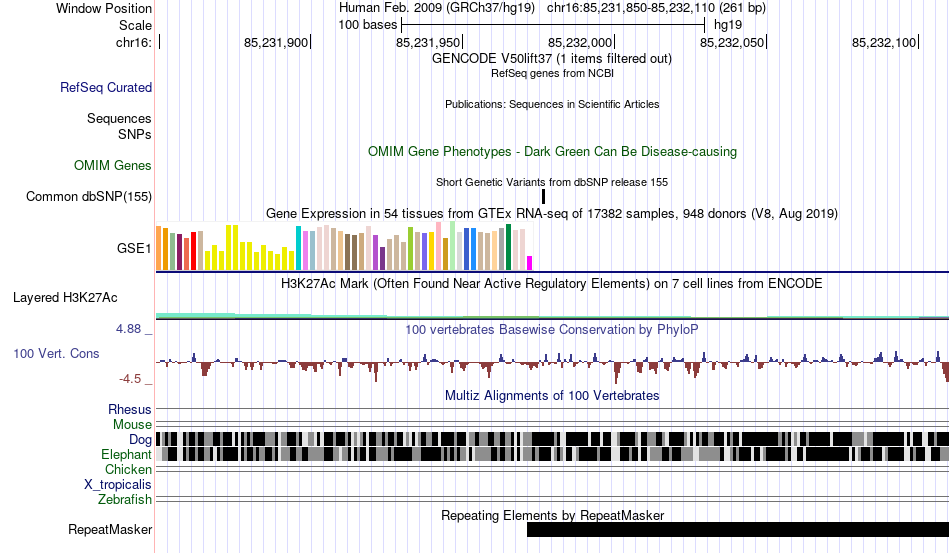Click the Scale label
Screen dimensions: 950x553
[x=135, y=25]
